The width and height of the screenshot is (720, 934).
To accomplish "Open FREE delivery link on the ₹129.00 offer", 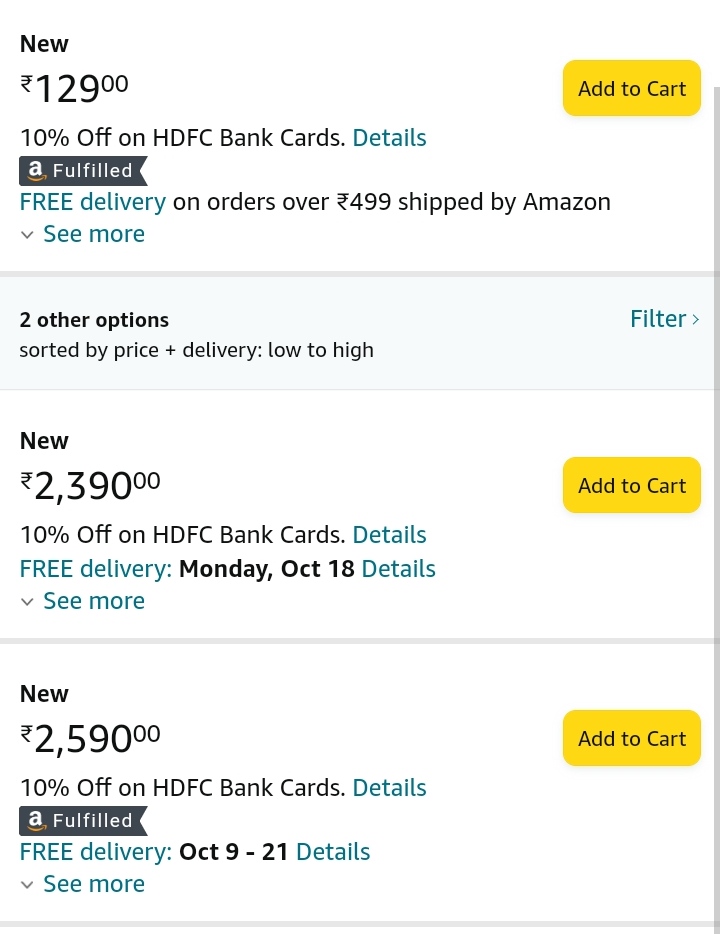I will pyautogui.click(x=93, y=203).
